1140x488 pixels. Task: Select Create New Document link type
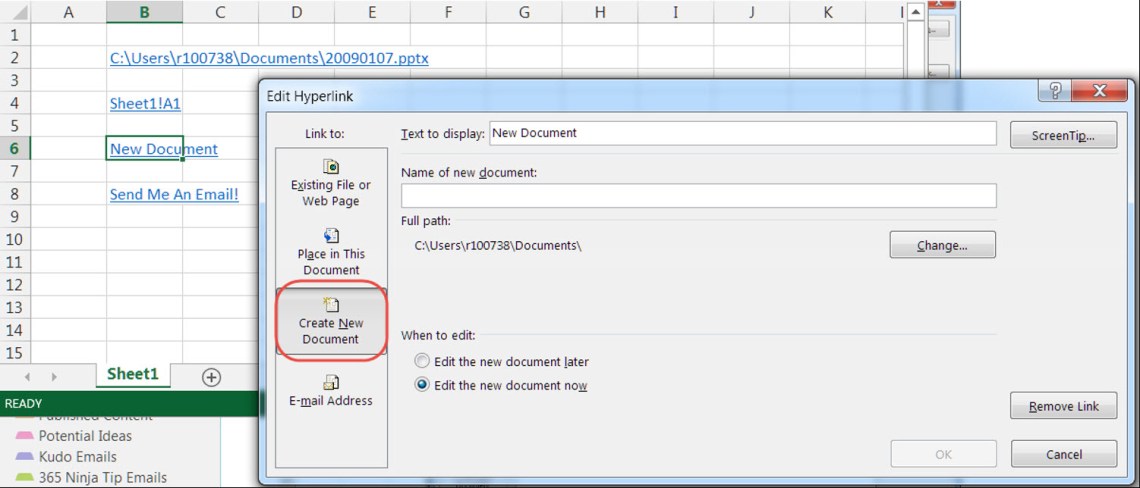(x=331, y=321)
